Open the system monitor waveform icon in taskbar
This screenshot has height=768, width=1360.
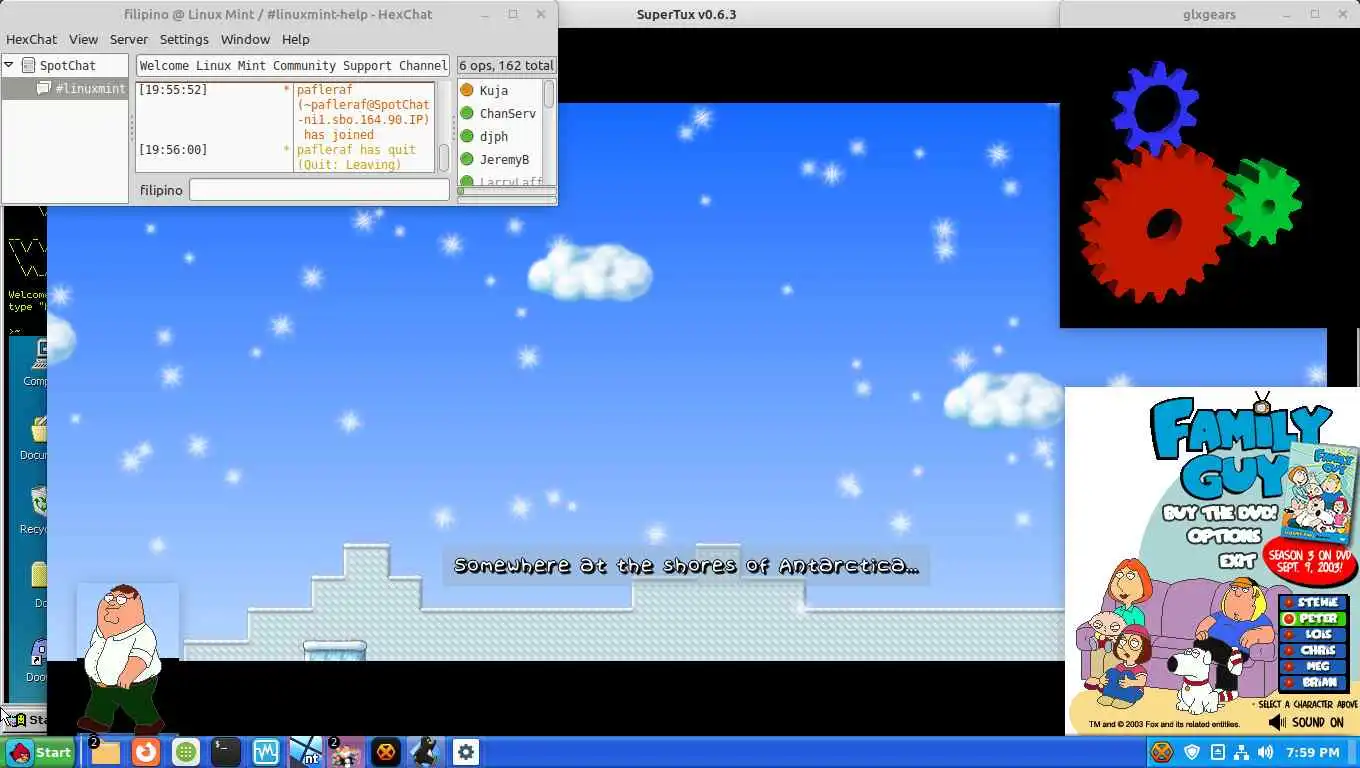(266, 752)
